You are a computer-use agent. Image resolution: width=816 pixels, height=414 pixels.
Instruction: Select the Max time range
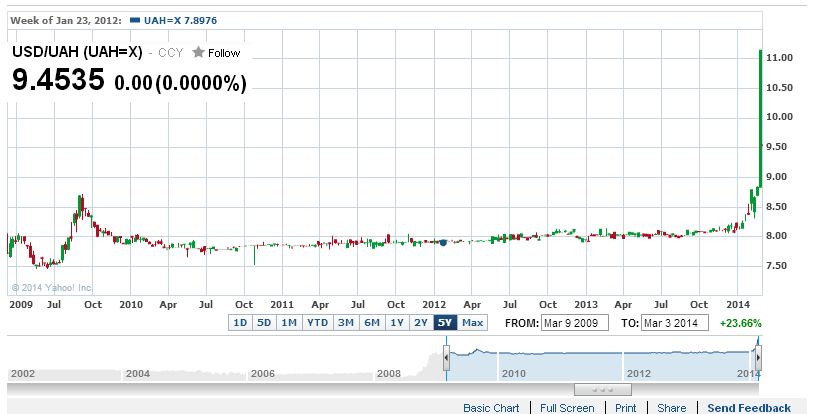point(473,322)
